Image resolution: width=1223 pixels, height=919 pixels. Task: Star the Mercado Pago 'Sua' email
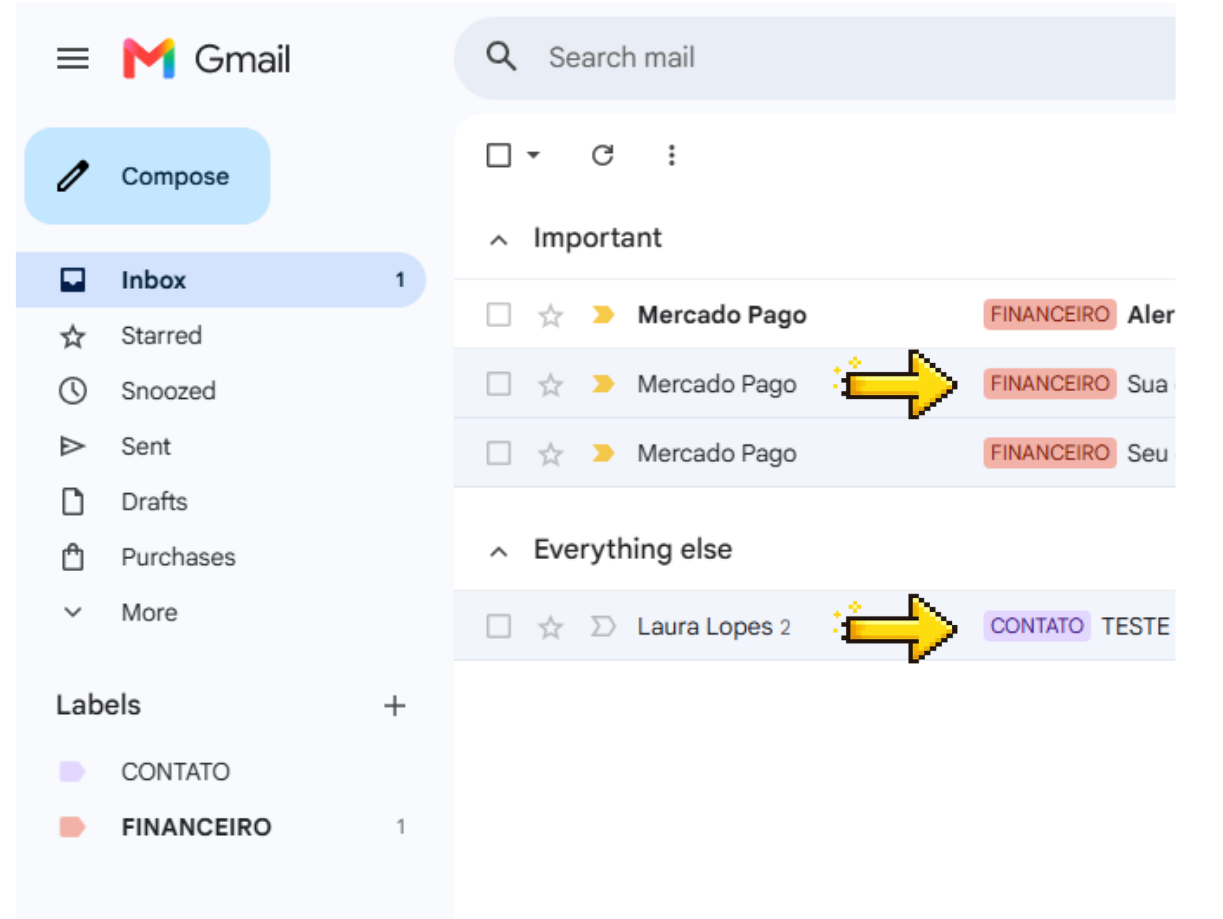click(x=551, y=385)
